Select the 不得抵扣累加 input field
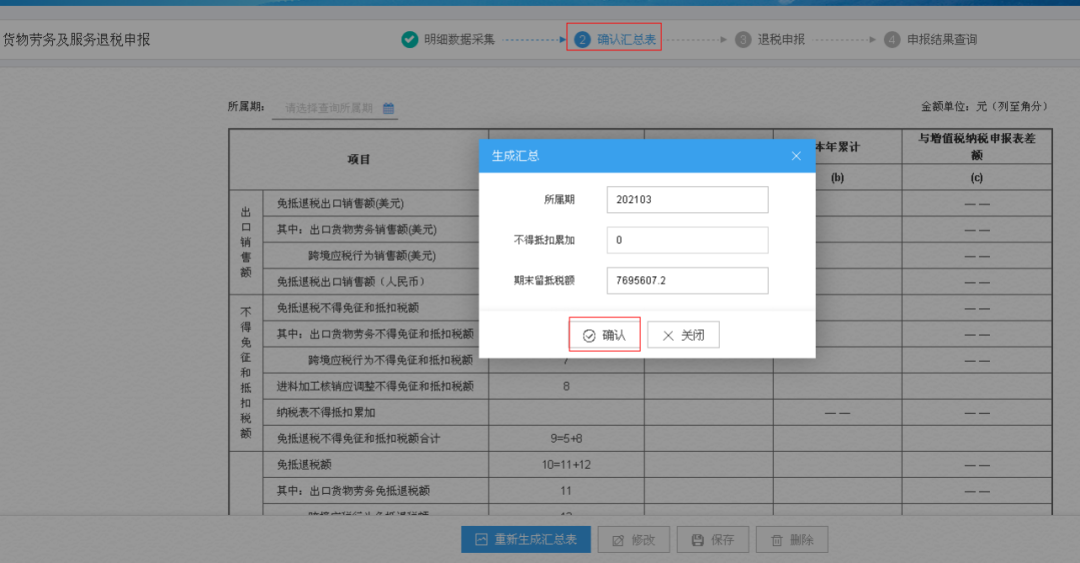 tap(687, 240)
